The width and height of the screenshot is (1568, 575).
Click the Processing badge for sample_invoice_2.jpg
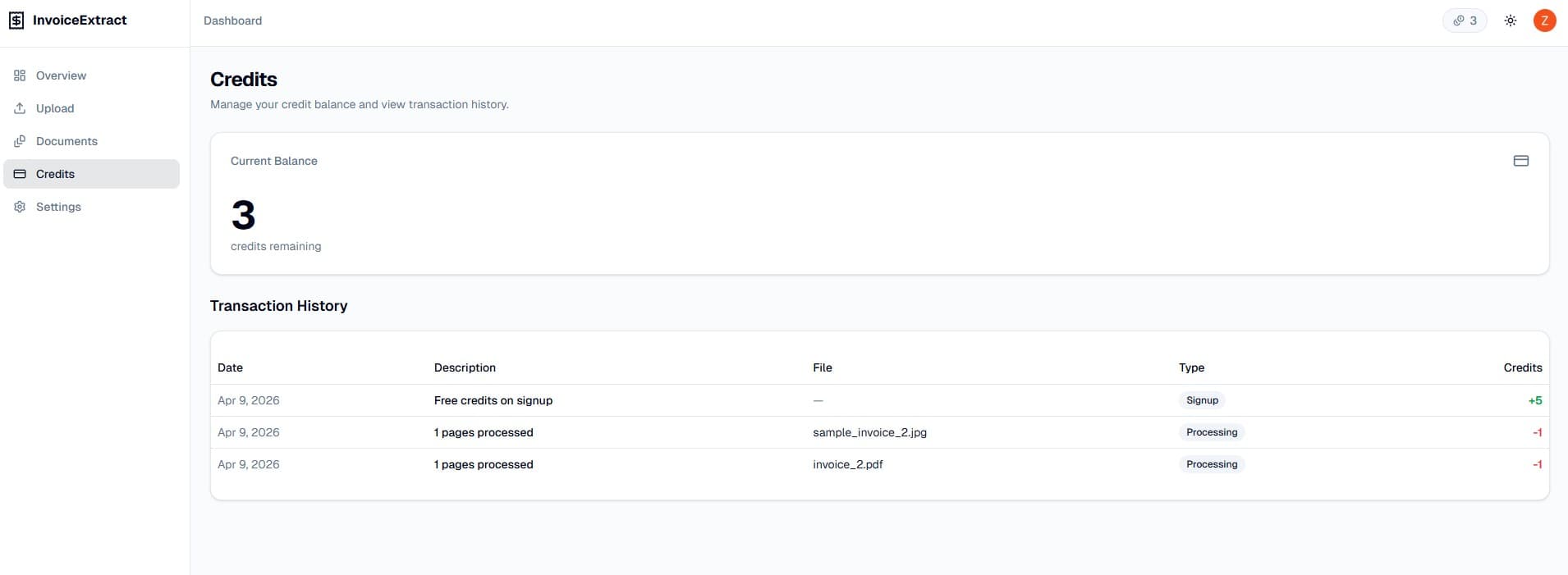[1212, 432]
